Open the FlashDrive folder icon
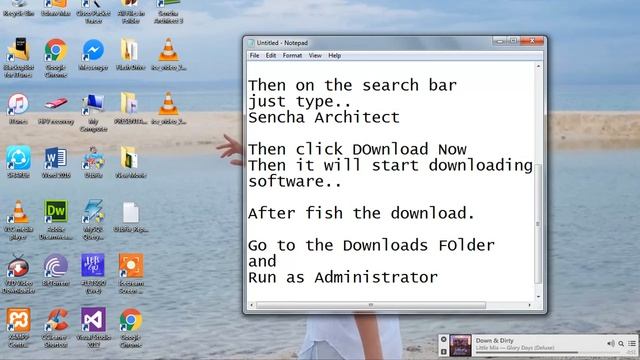This screenshot has height=360, width=640. [x=131, y=54]
